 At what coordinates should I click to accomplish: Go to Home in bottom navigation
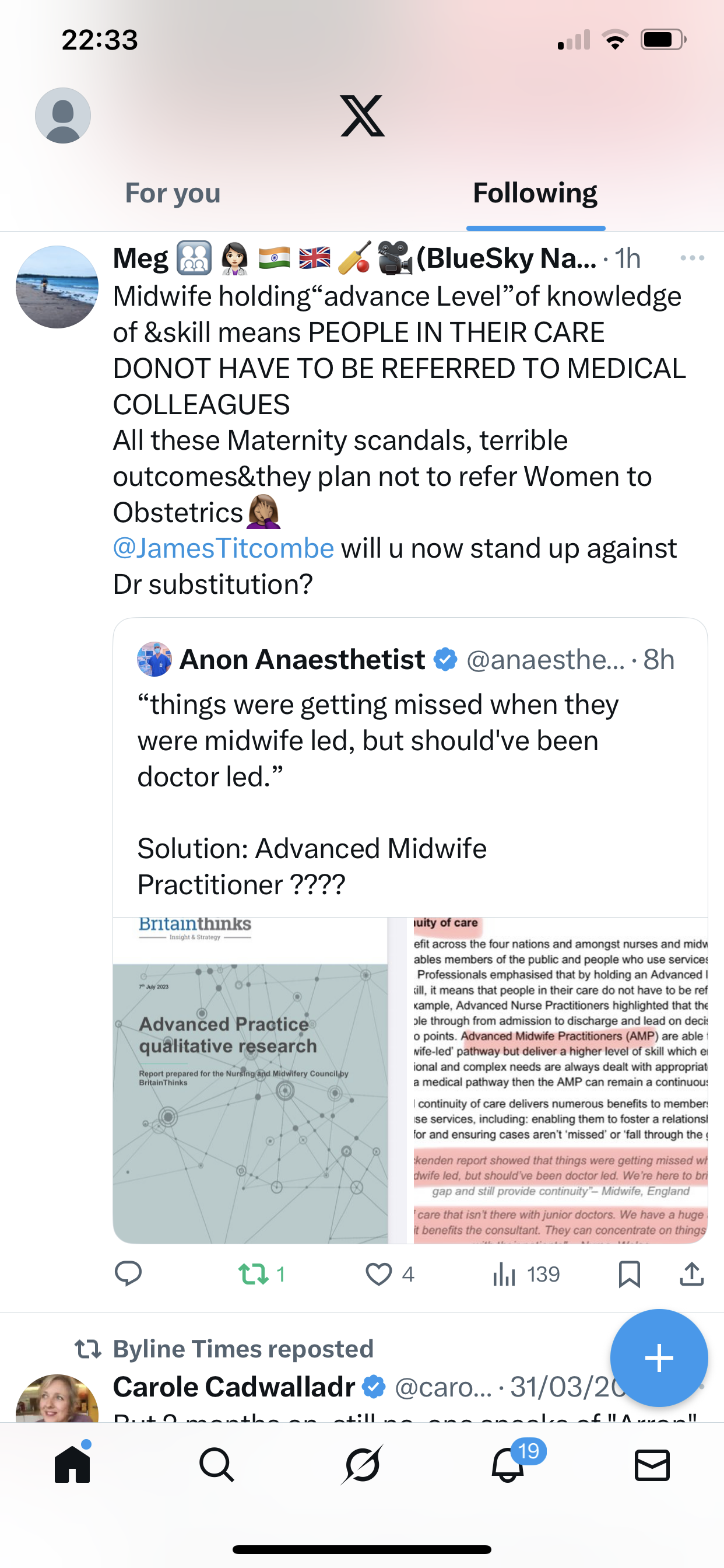pyautogui.click(x=72, y=1465)
